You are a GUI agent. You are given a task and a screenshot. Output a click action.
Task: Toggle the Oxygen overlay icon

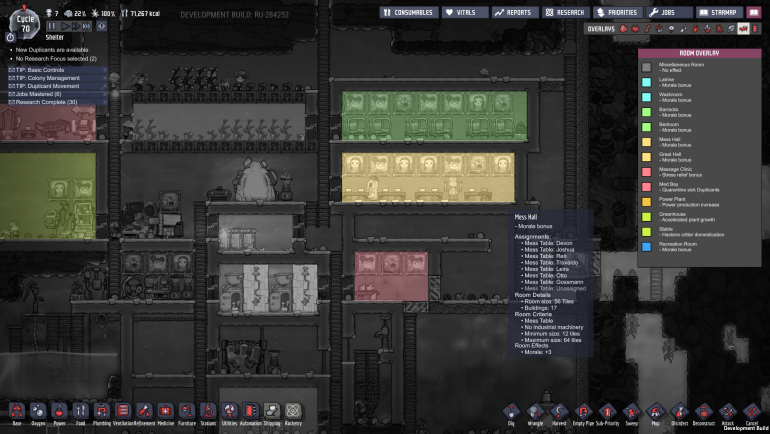click(623, 29)
